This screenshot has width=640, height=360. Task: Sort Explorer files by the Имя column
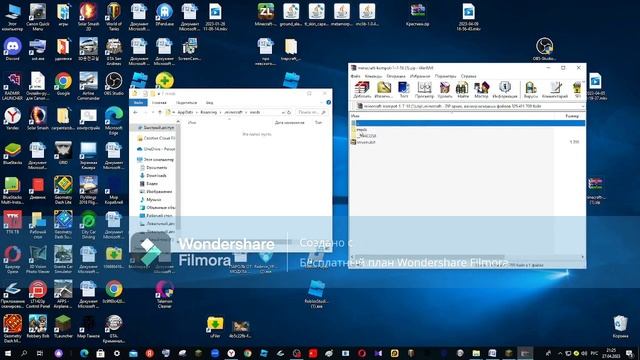192,122
